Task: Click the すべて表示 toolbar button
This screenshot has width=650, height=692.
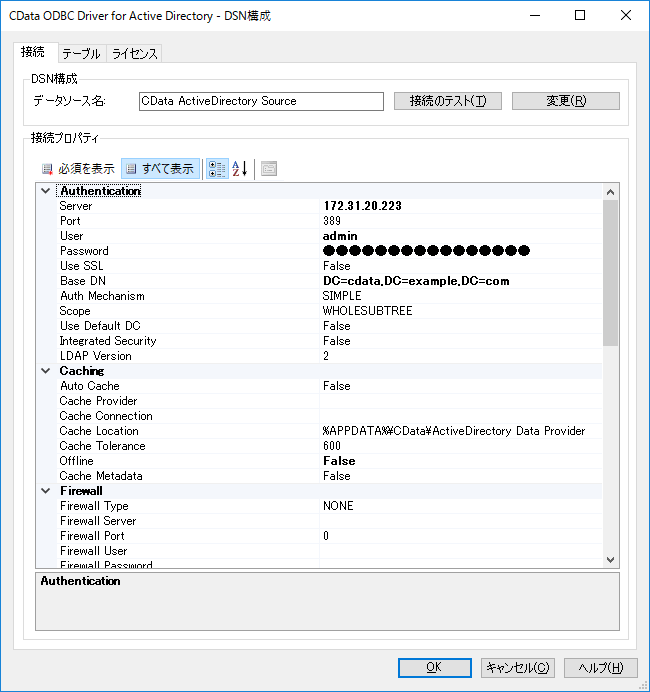Action: (x=160, y=169)
